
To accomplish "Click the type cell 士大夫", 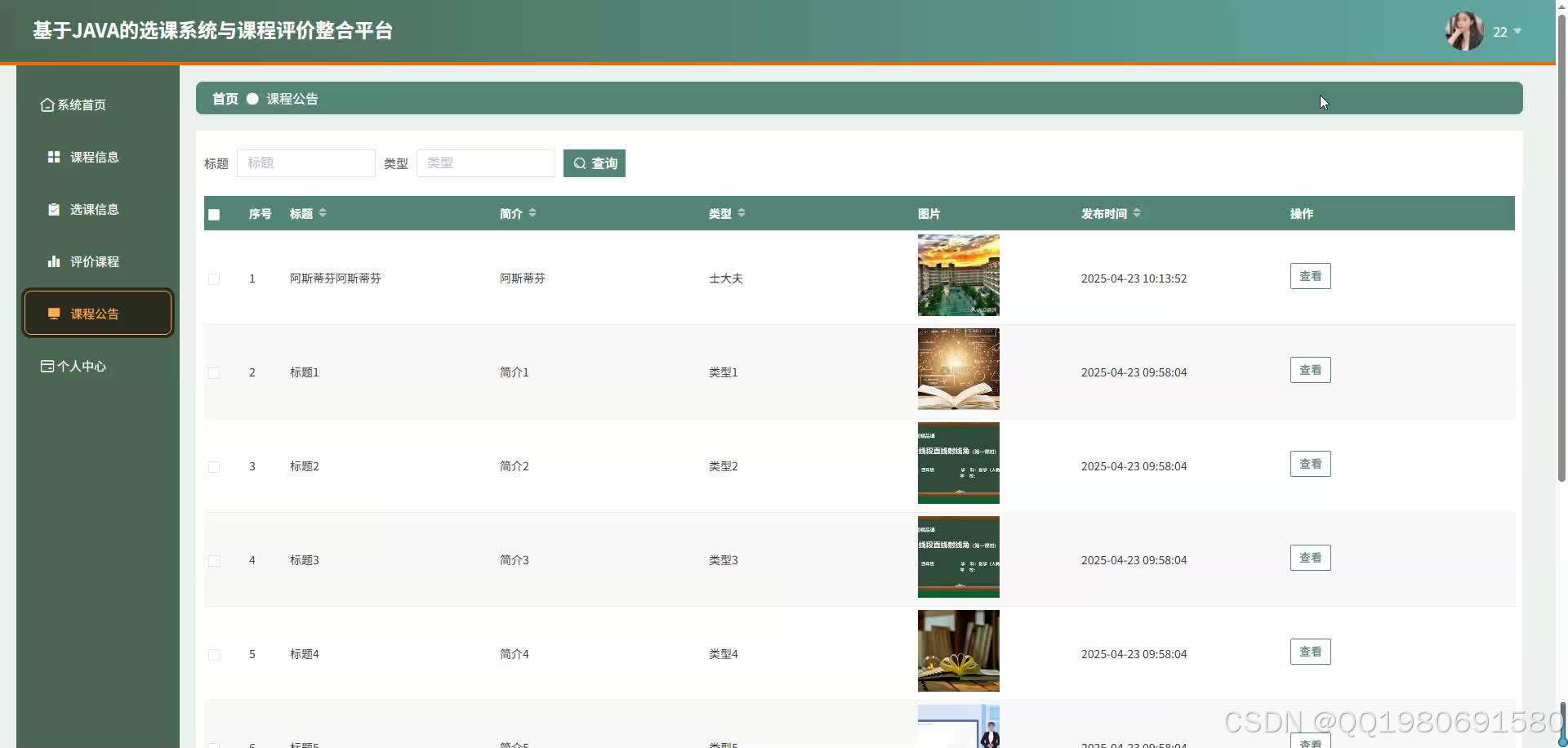I will [726, 278].
